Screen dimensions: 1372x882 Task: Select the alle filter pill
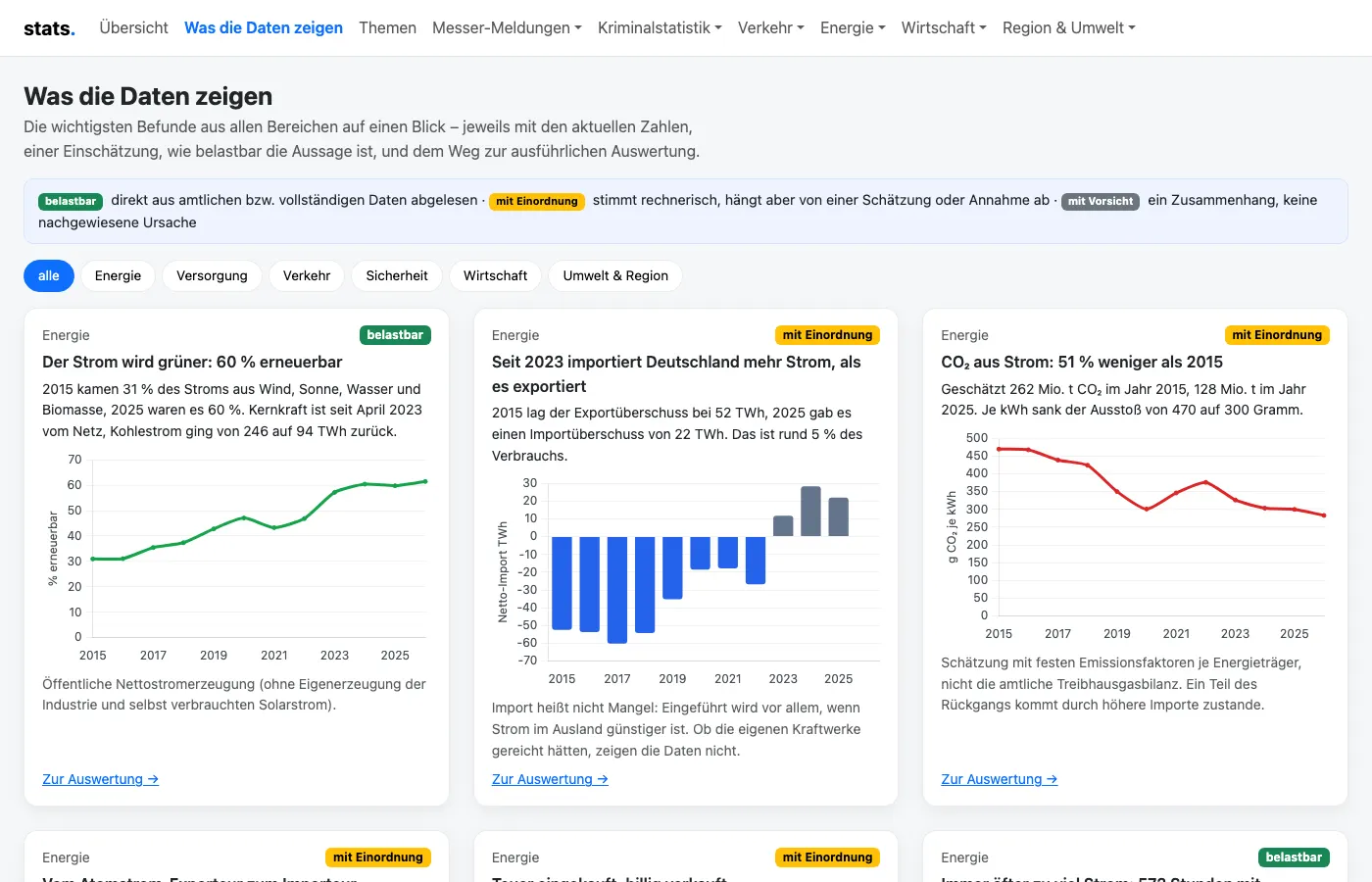point(49,275)
